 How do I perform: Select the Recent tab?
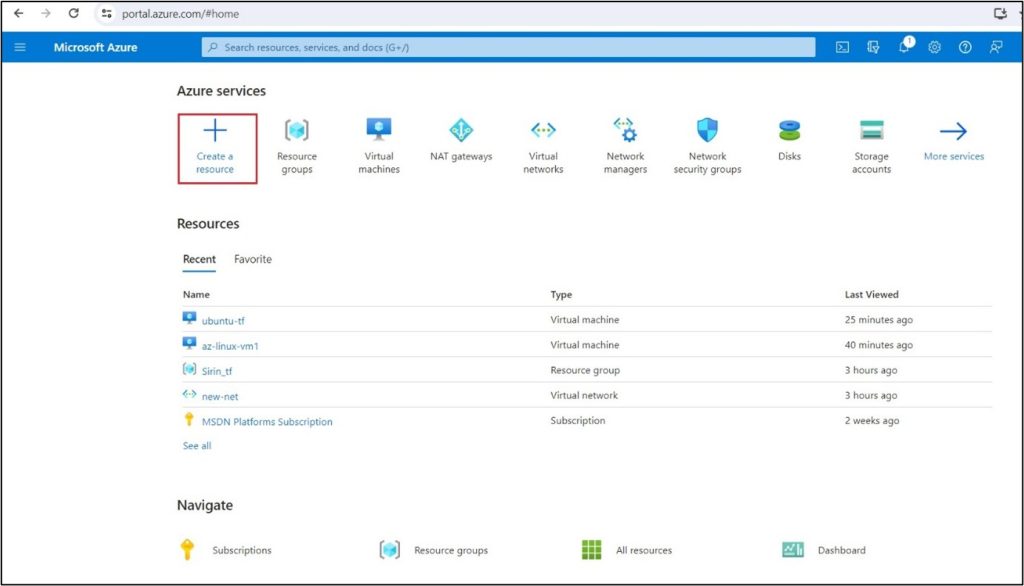[x=198, y=259]
